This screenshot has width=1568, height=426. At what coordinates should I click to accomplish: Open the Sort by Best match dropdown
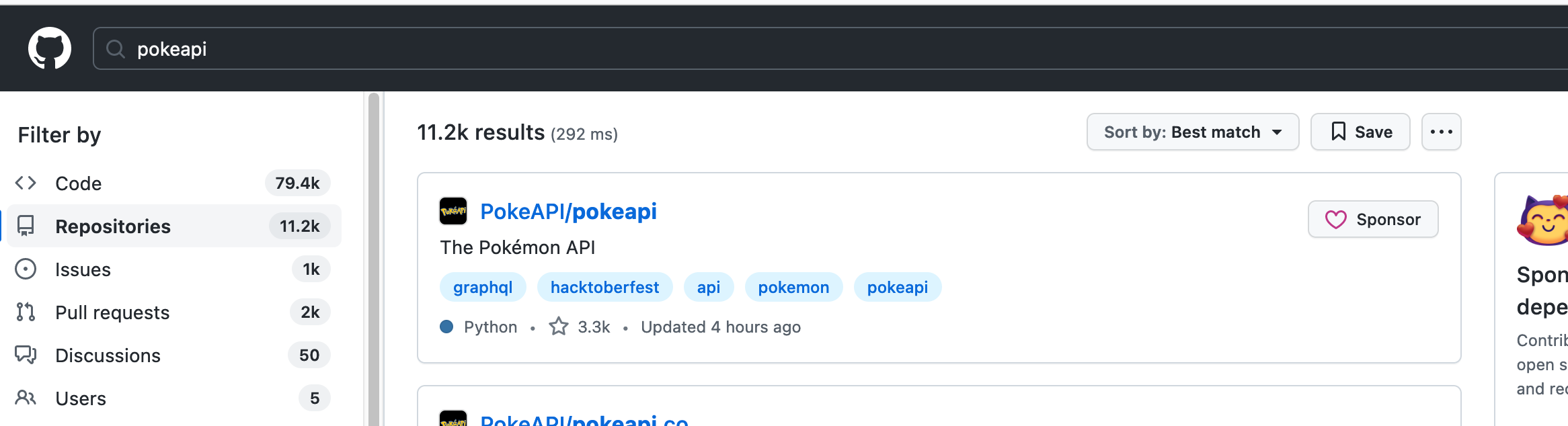click(x=1193, y=132)
